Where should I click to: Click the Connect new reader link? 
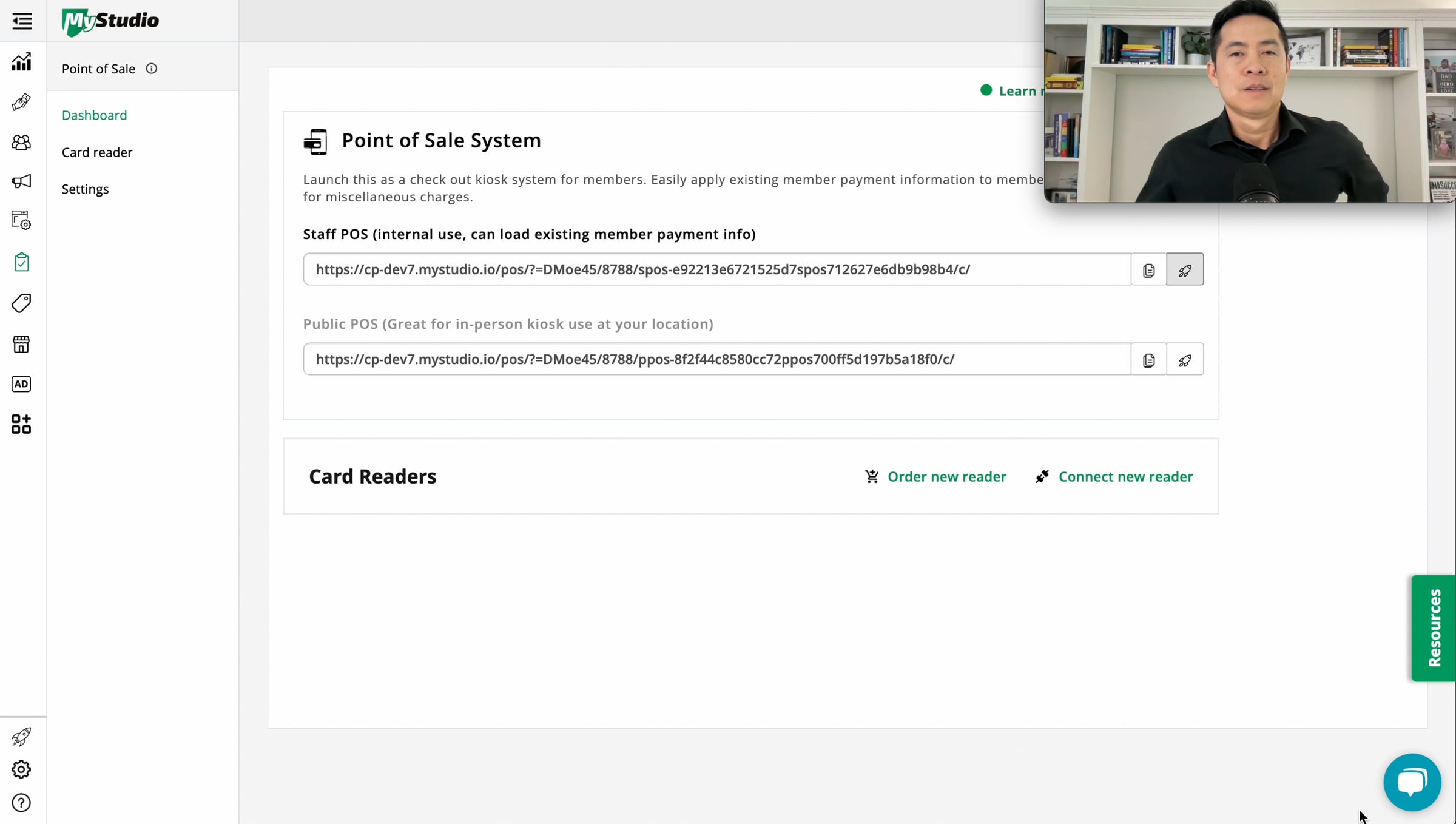coord(1125,477)
